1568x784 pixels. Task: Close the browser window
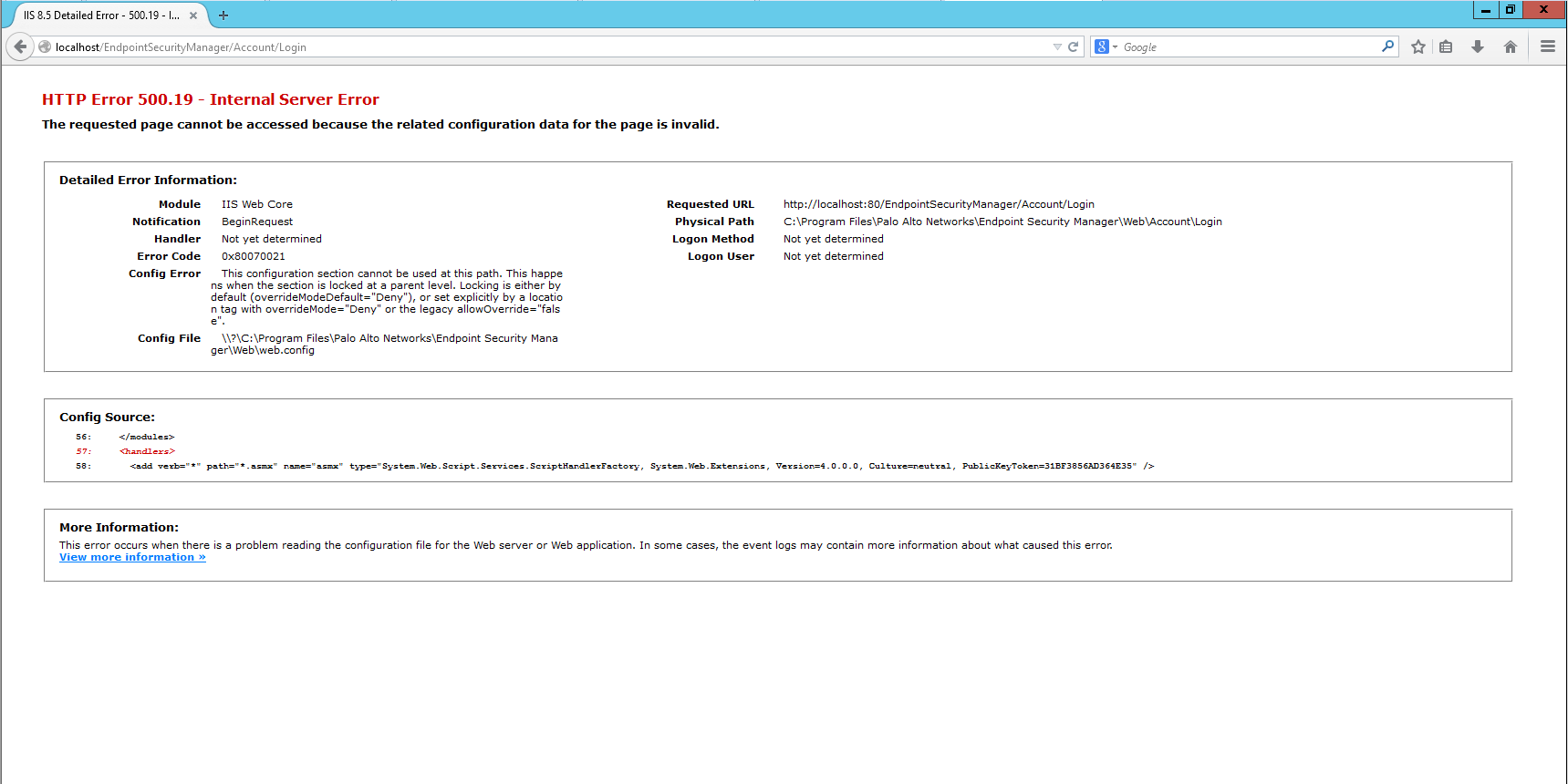point(1543,10)
